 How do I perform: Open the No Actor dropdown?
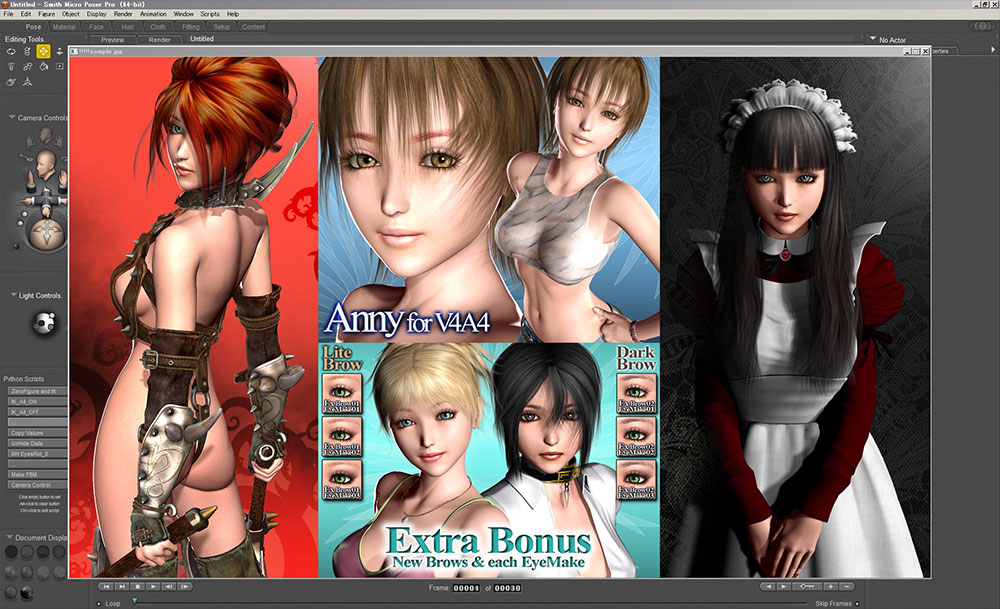tap(872, 39)
